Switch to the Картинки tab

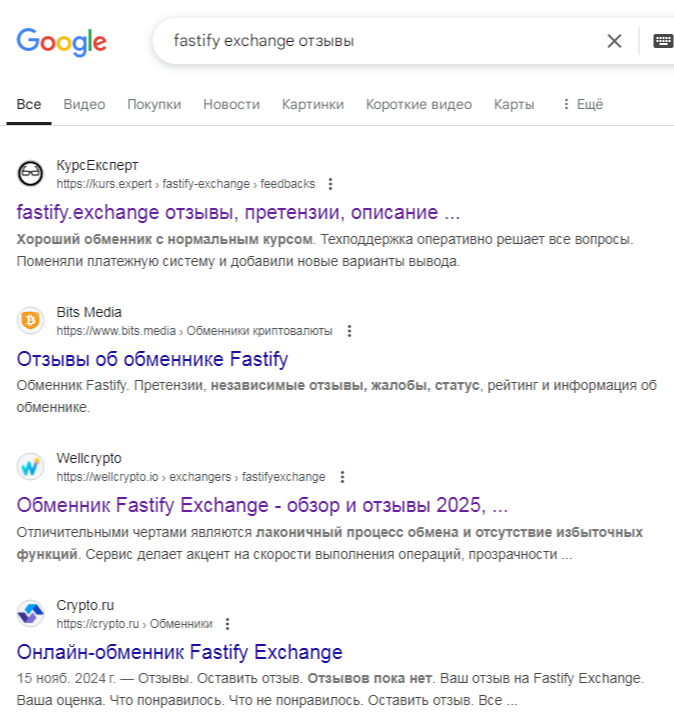(x=312, y=104)
